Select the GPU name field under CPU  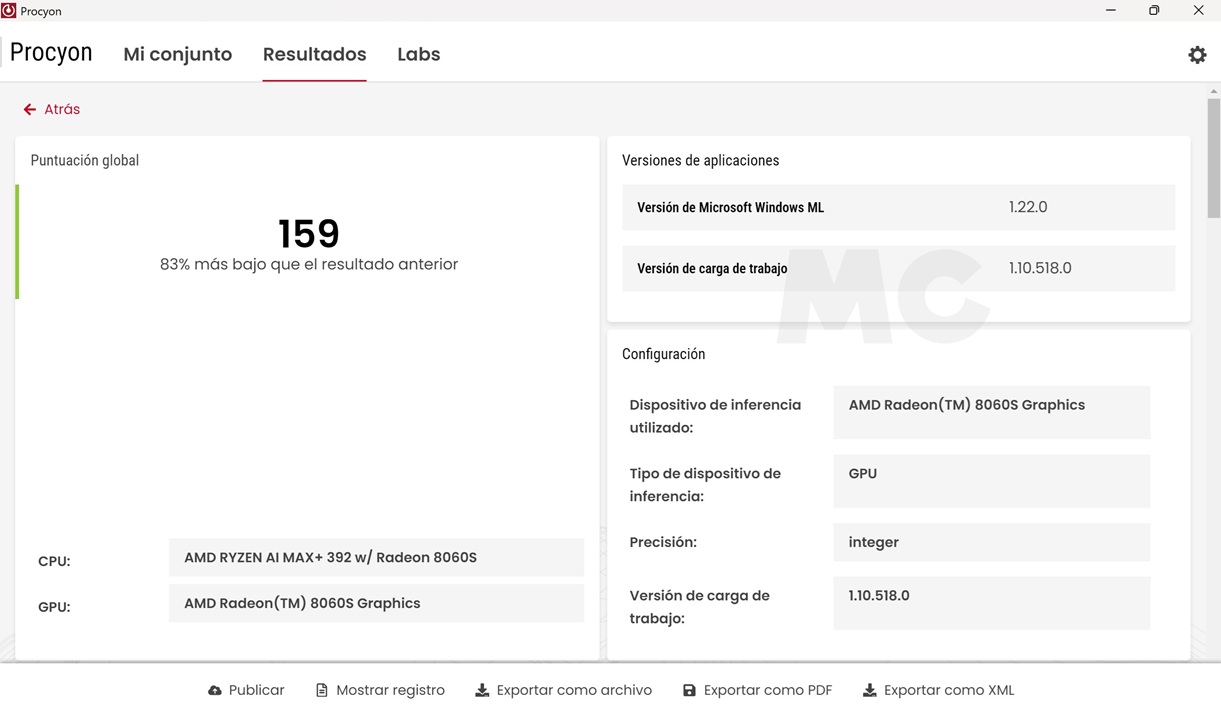click(x=376, y=604)
